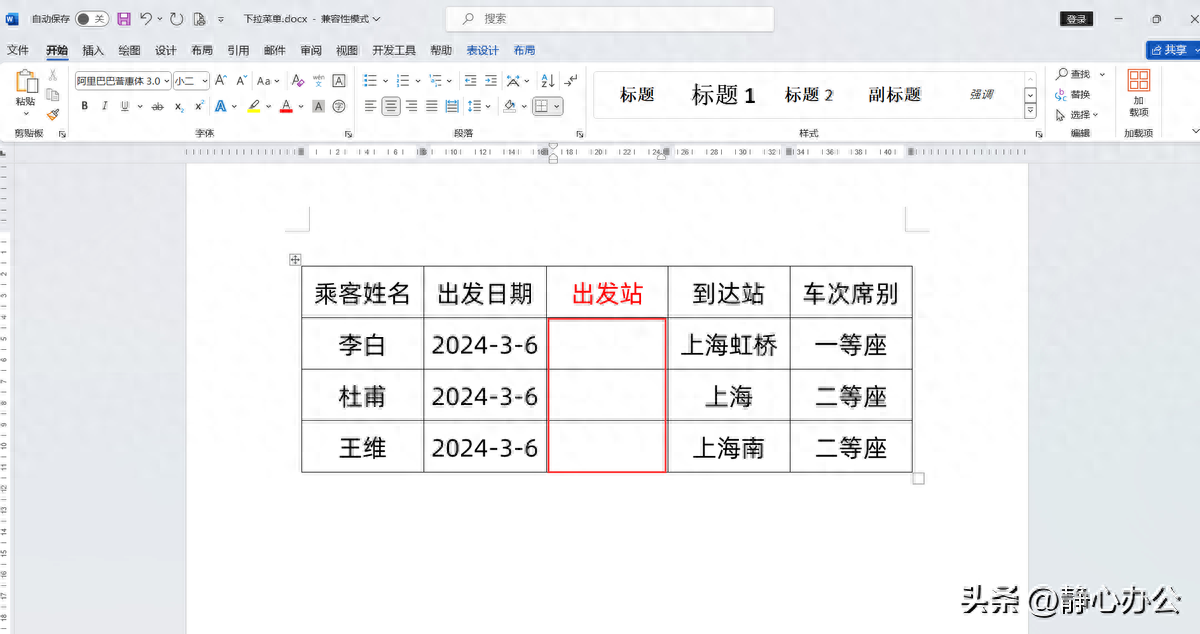Click the Share button
Image resolution: width=1200 pixels, height=634 pixels.
tap(1172, 49)
